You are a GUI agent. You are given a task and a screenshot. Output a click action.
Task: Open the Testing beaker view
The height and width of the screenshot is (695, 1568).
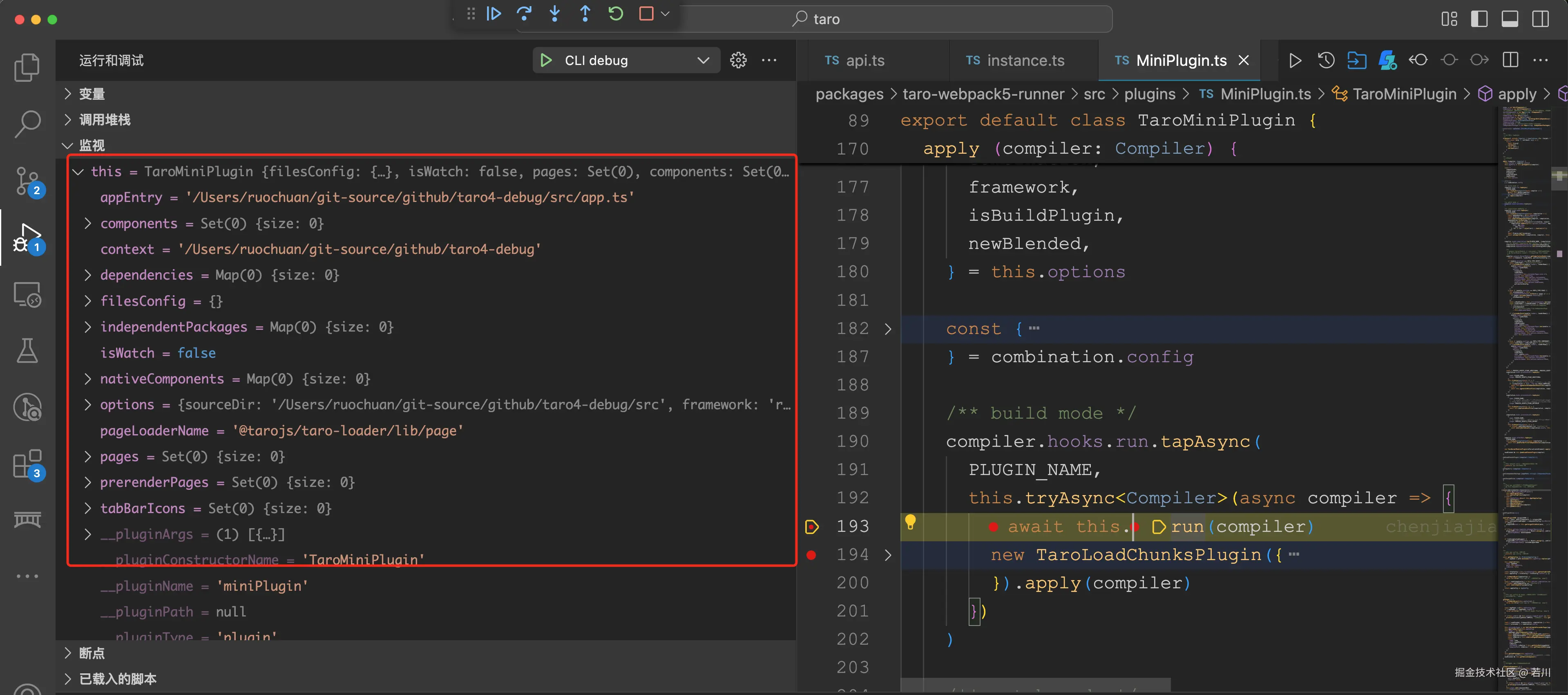tap(27, 350)
